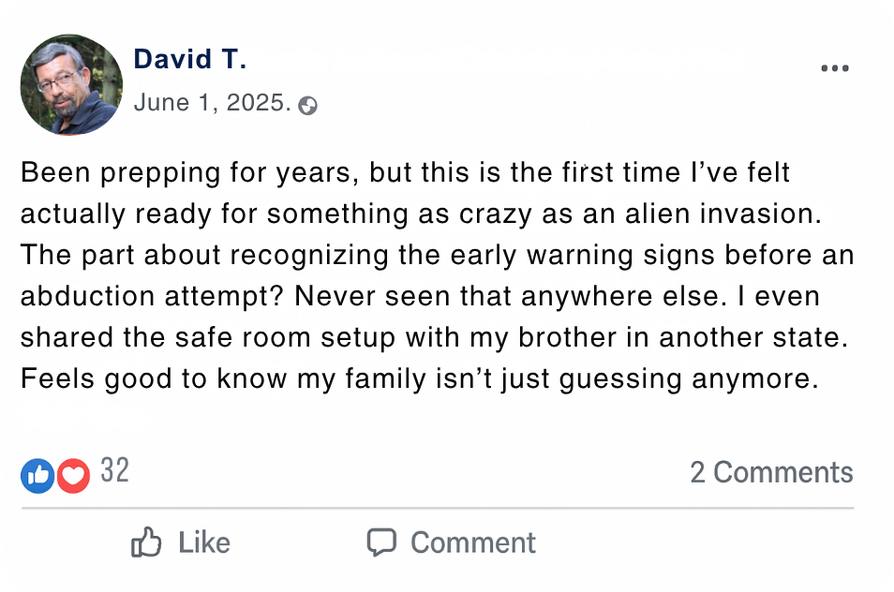Click the blue thumbs-up reaction icon

click(x=37, y=475)
